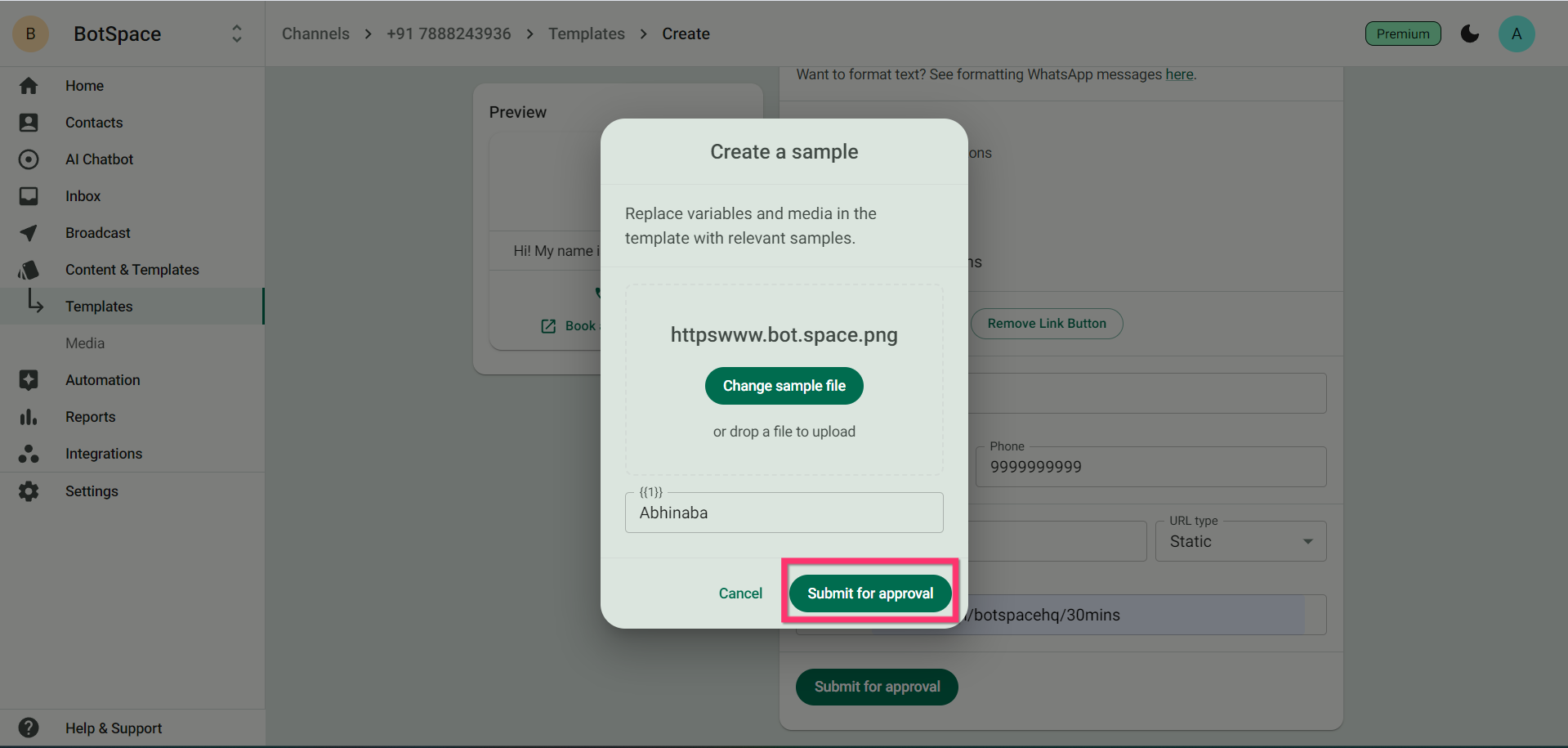Click the Help & Support question icon

point(29,728)
